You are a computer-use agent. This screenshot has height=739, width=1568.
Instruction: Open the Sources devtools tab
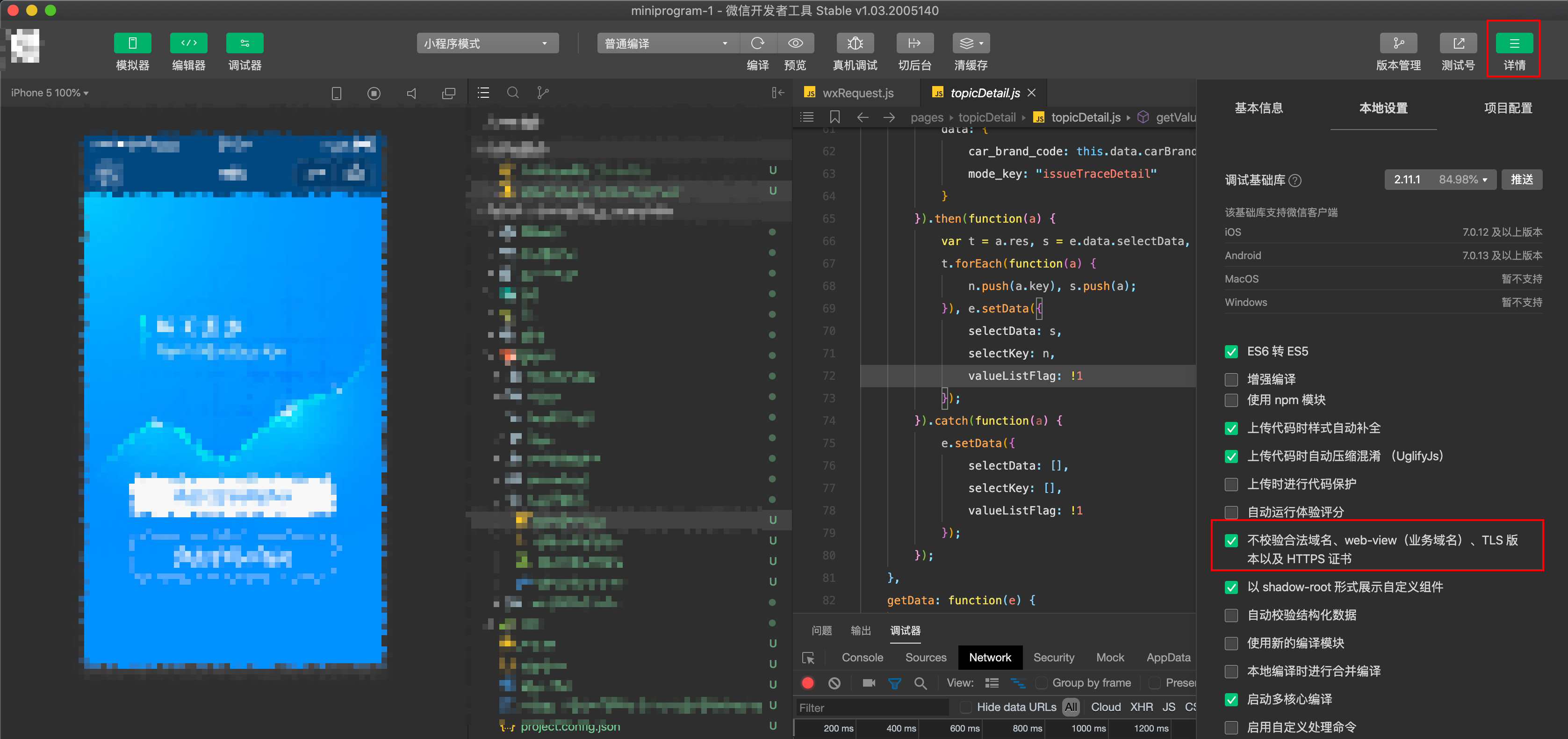(925, 658)
